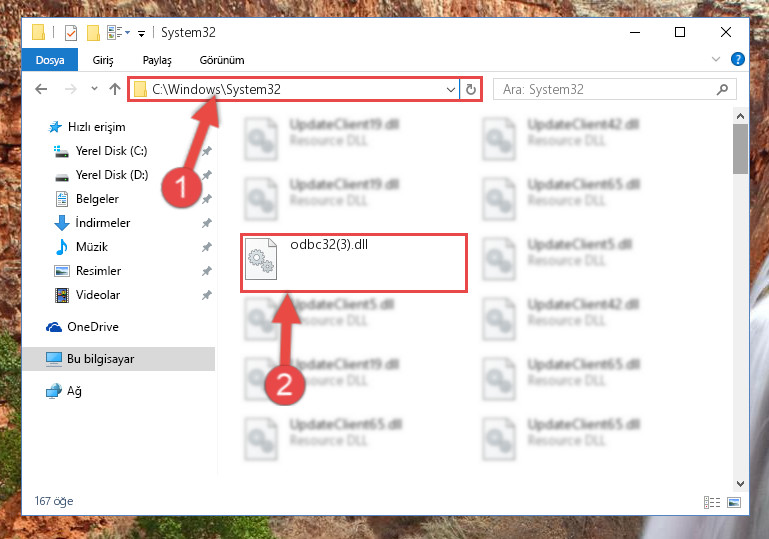The image size is (769, 539).
Task: Click the Up one level arrow
Action: pos(115,89)
